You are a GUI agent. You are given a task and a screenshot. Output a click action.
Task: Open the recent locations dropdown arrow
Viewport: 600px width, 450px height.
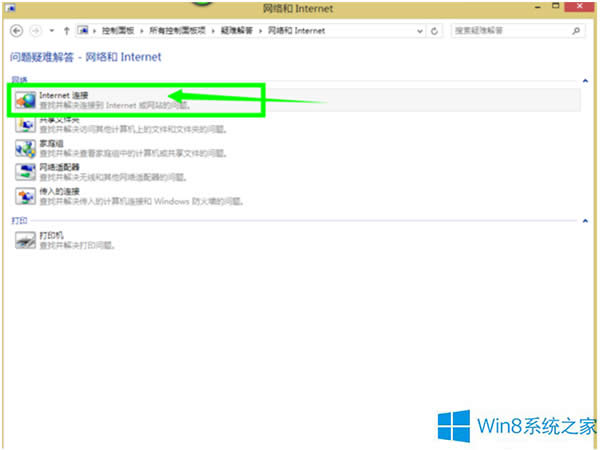pos(52,31)
